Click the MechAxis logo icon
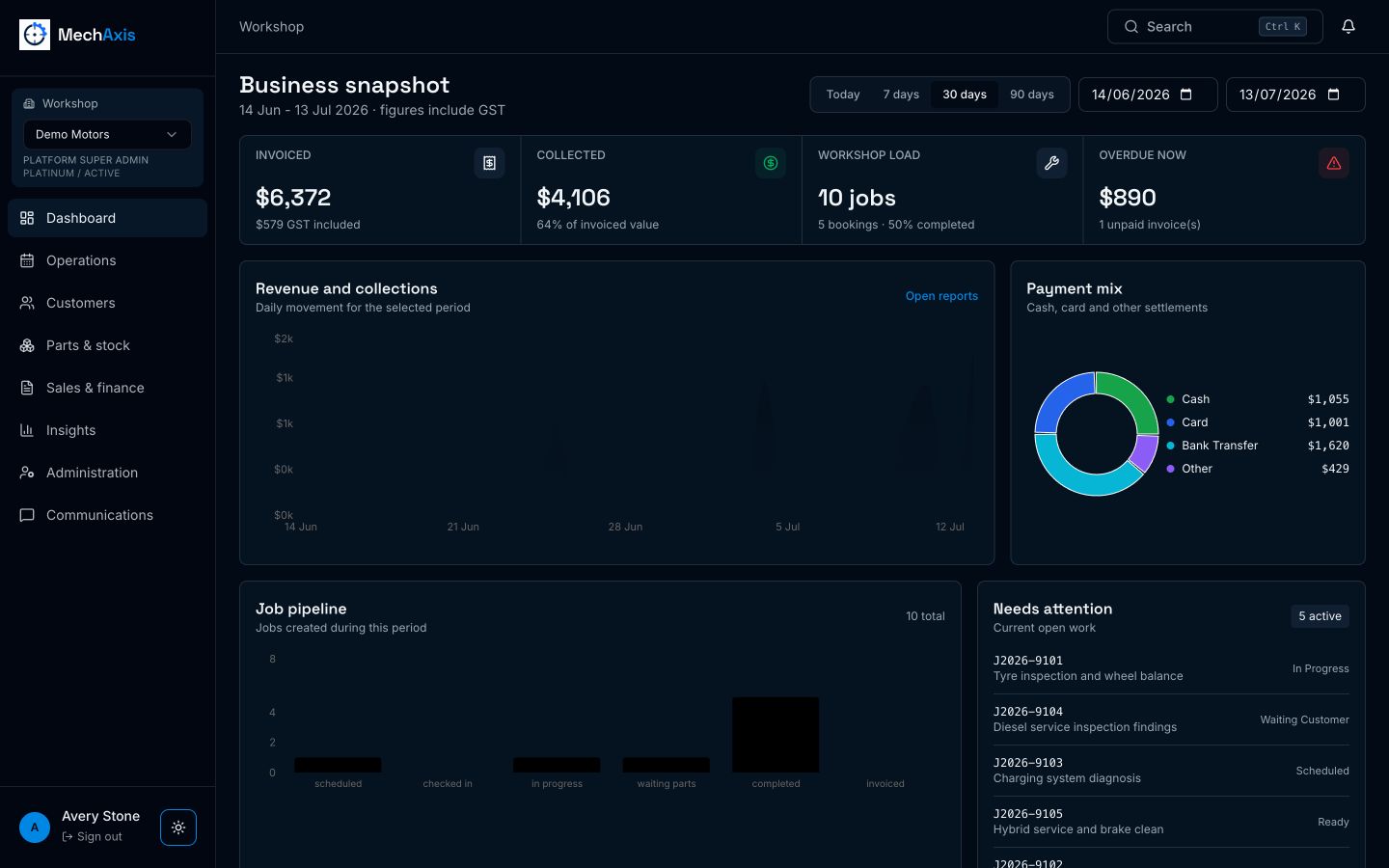 pos(35,35)
